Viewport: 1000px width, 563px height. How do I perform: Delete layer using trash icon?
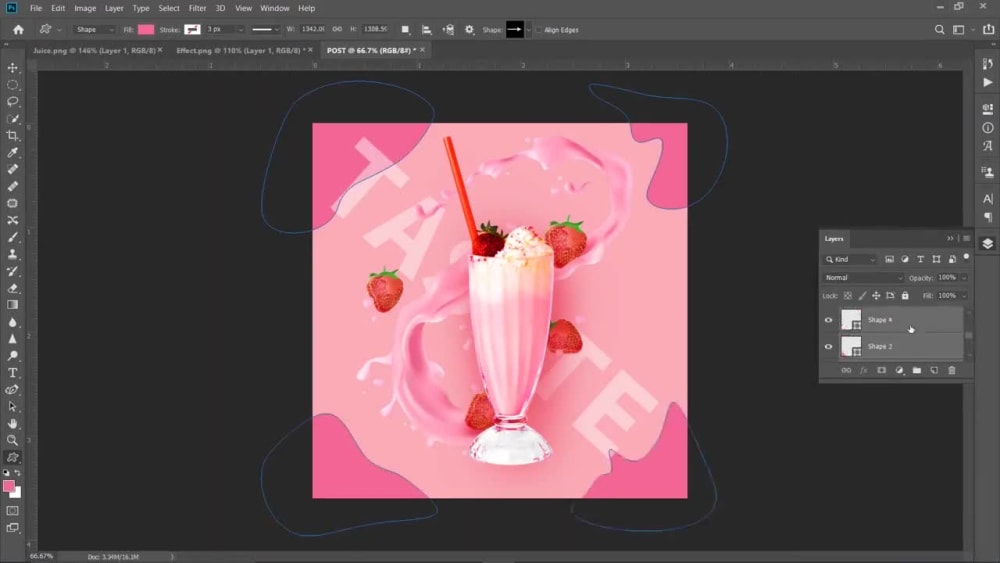coord(952,370)
